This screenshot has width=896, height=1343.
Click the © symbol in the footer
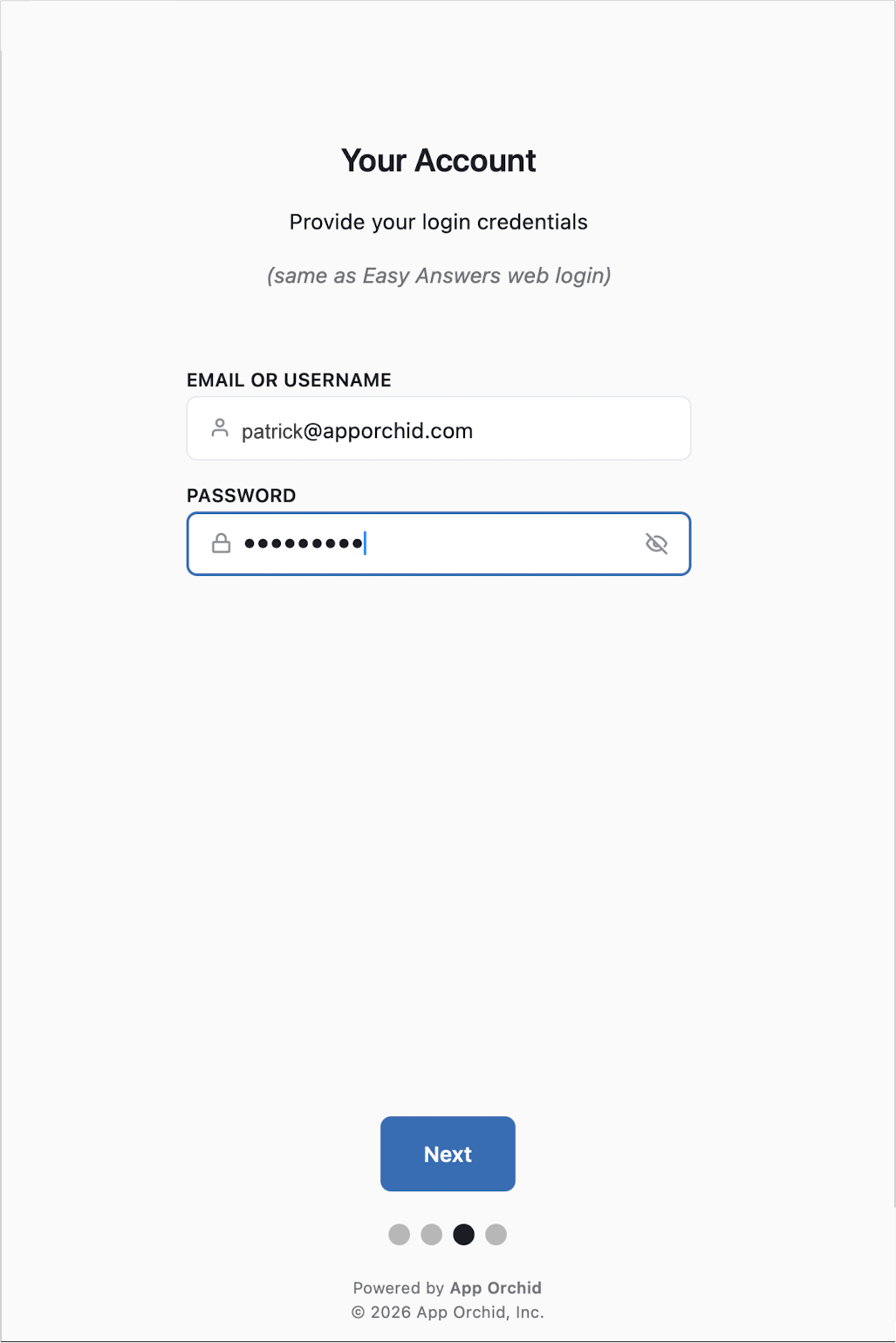coord(359,1312)
